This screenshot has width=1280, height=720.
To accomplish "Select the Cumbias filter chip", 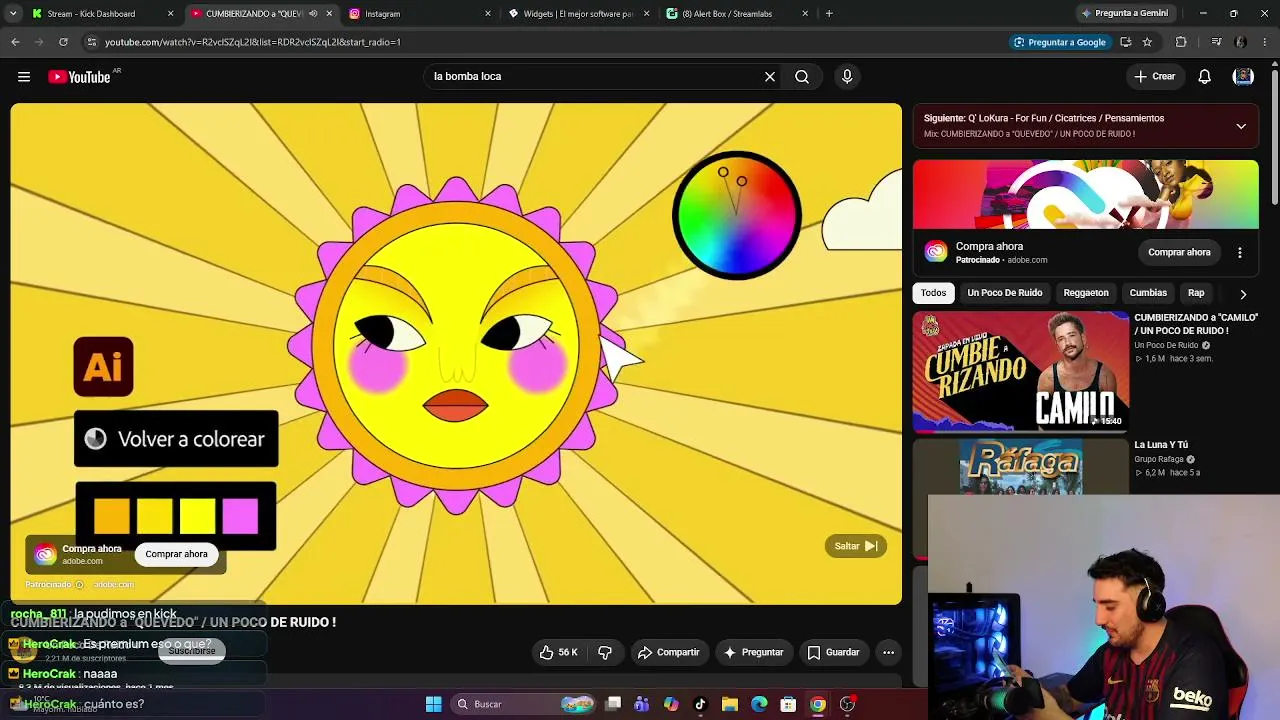I will click(x=1148, y=293).
